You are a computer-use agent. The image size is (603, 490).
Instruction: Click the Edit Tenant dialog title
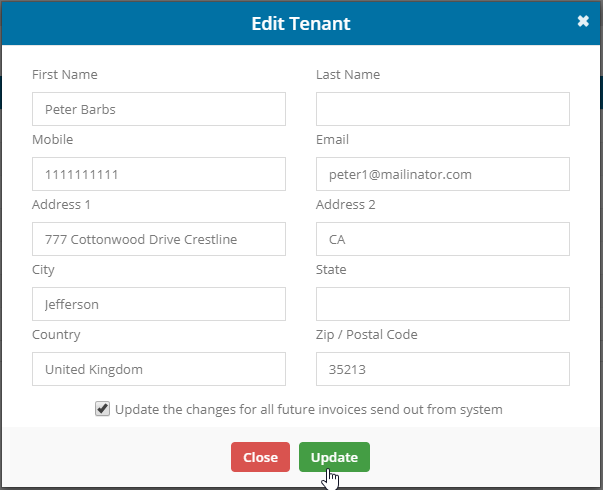[x=301, y=22]
